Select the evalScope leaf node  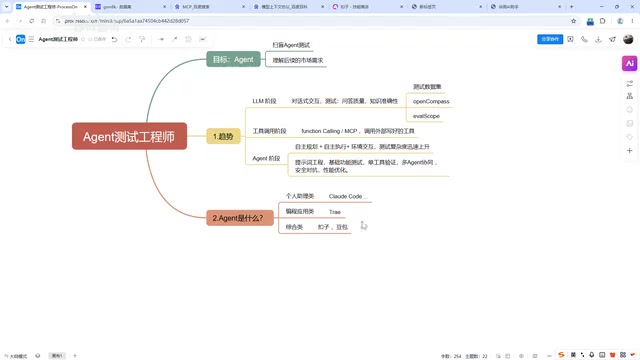click(426, 116)
